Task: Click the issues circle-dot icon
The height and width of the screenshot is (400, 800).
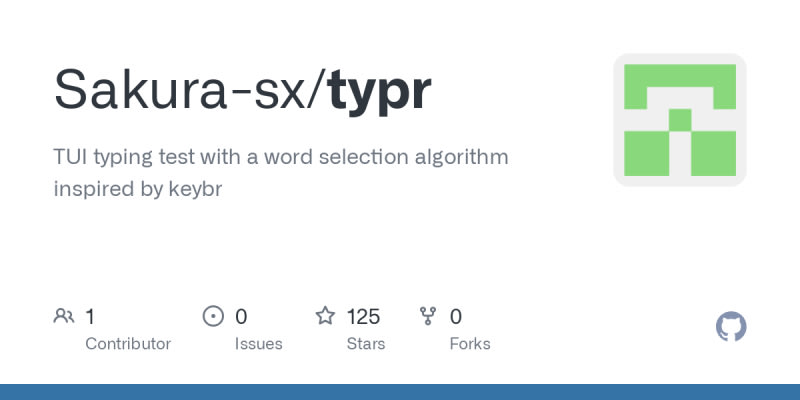Action: click(213, 316)
